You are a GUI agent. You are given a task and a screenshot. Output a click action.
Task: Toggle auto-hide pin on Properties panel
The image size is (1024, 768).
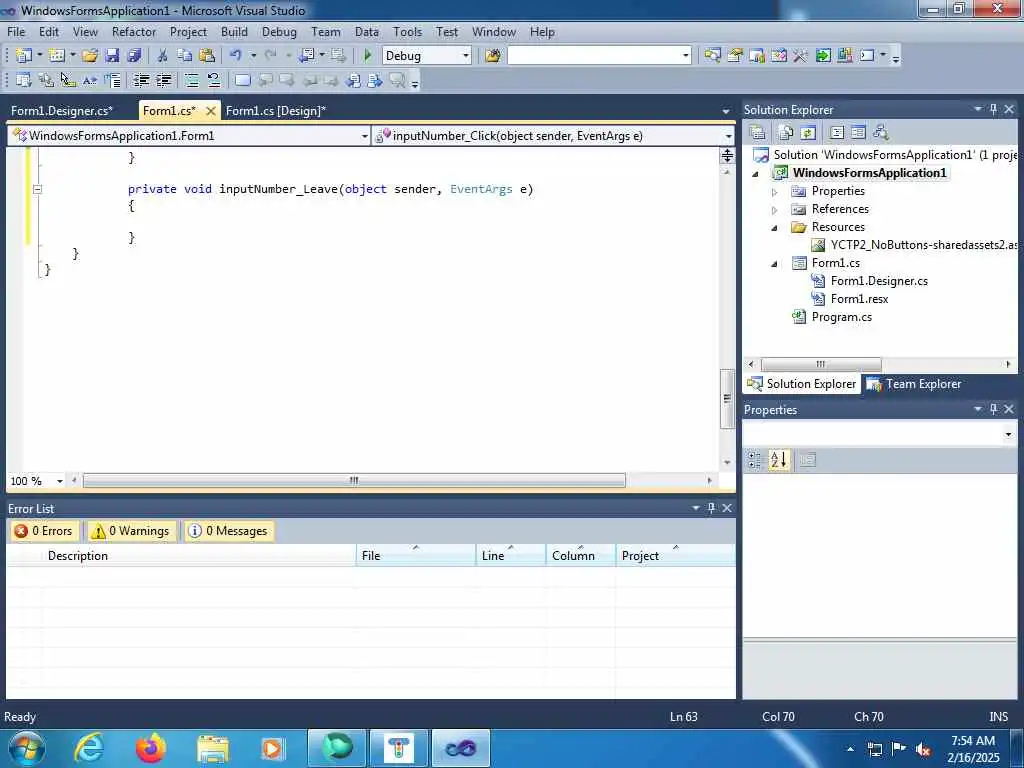[993, 409]
